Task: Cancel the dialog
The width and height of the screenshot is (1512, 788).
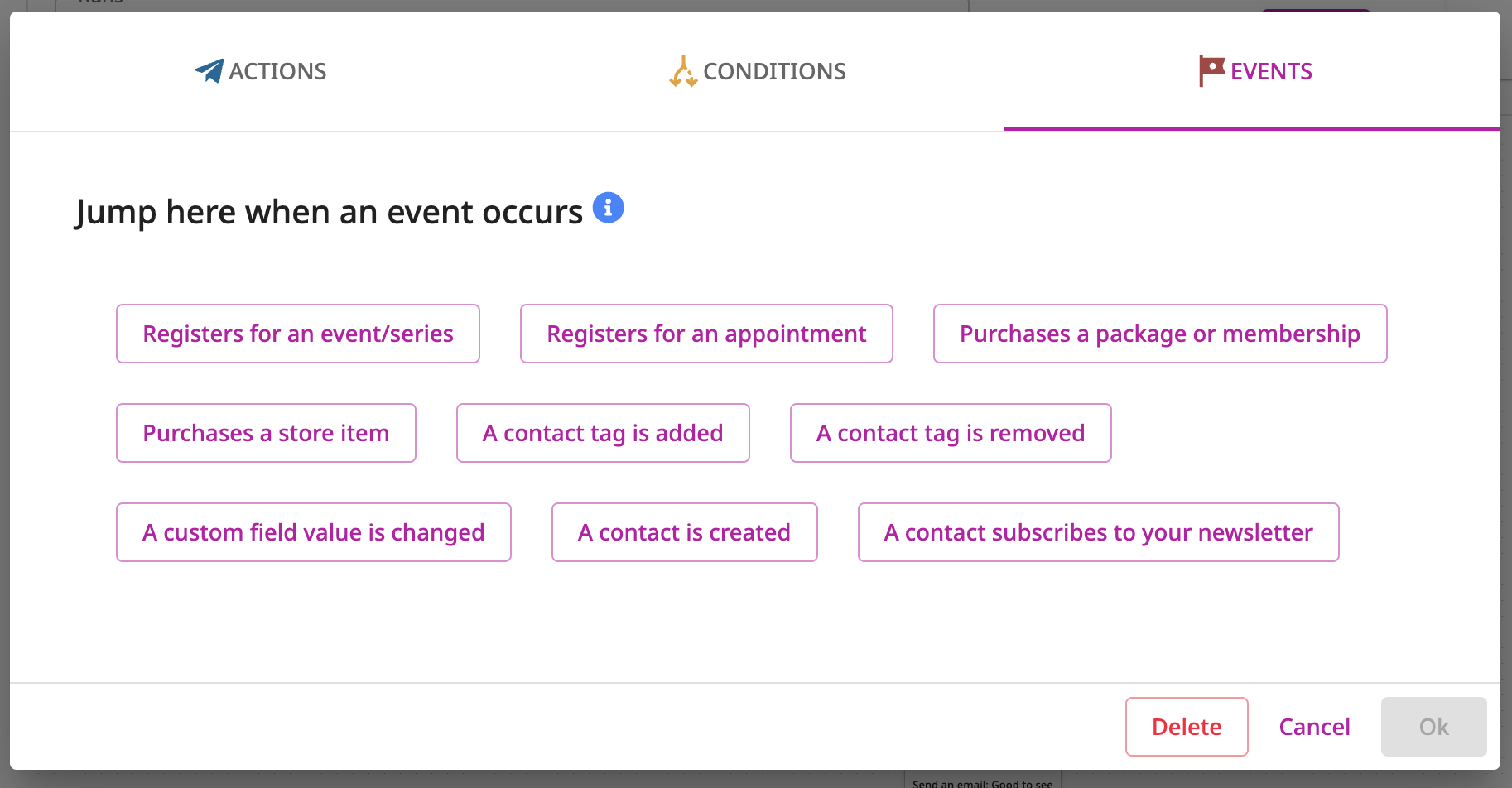Action: coord(1315,727)
